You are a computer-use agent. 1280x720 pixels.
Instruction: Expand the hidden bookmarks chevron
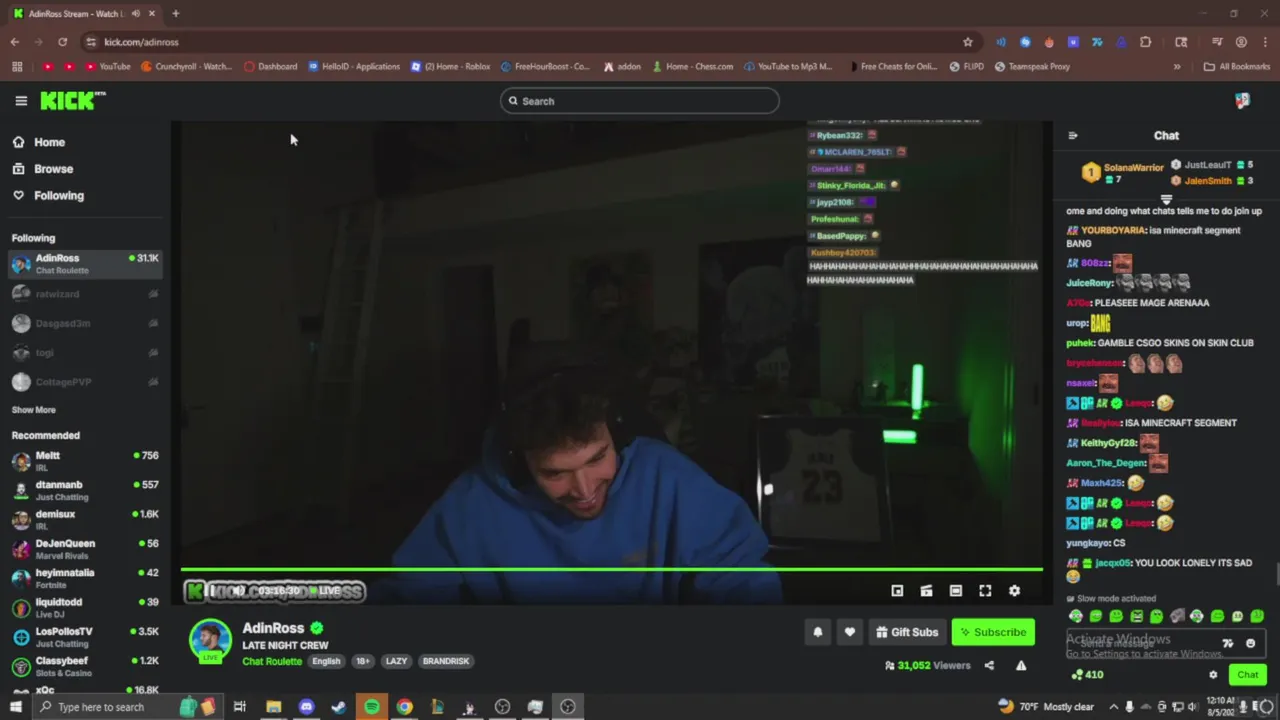click(1177, 67)
